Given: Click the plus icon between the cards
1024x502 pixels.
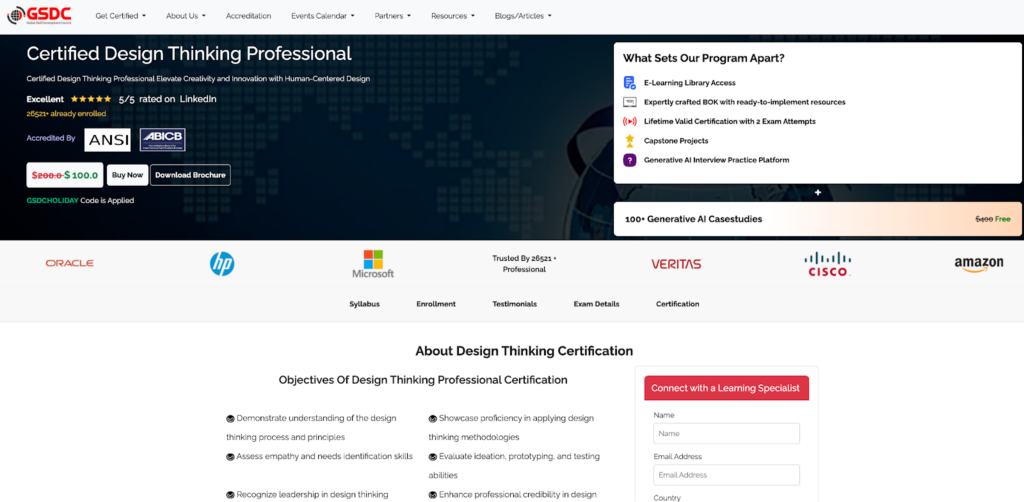Looking at the screenshot, I should [818, 193].
